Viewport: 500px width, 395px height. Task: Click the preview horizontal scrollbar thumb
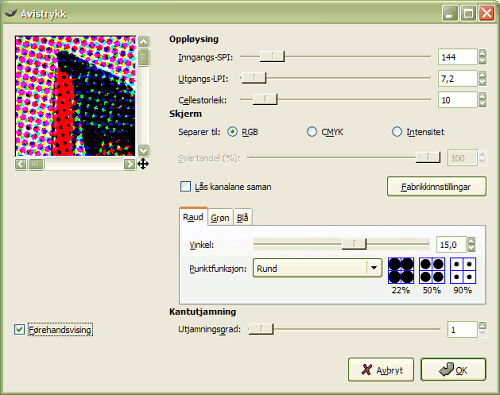tap(36, 164)
